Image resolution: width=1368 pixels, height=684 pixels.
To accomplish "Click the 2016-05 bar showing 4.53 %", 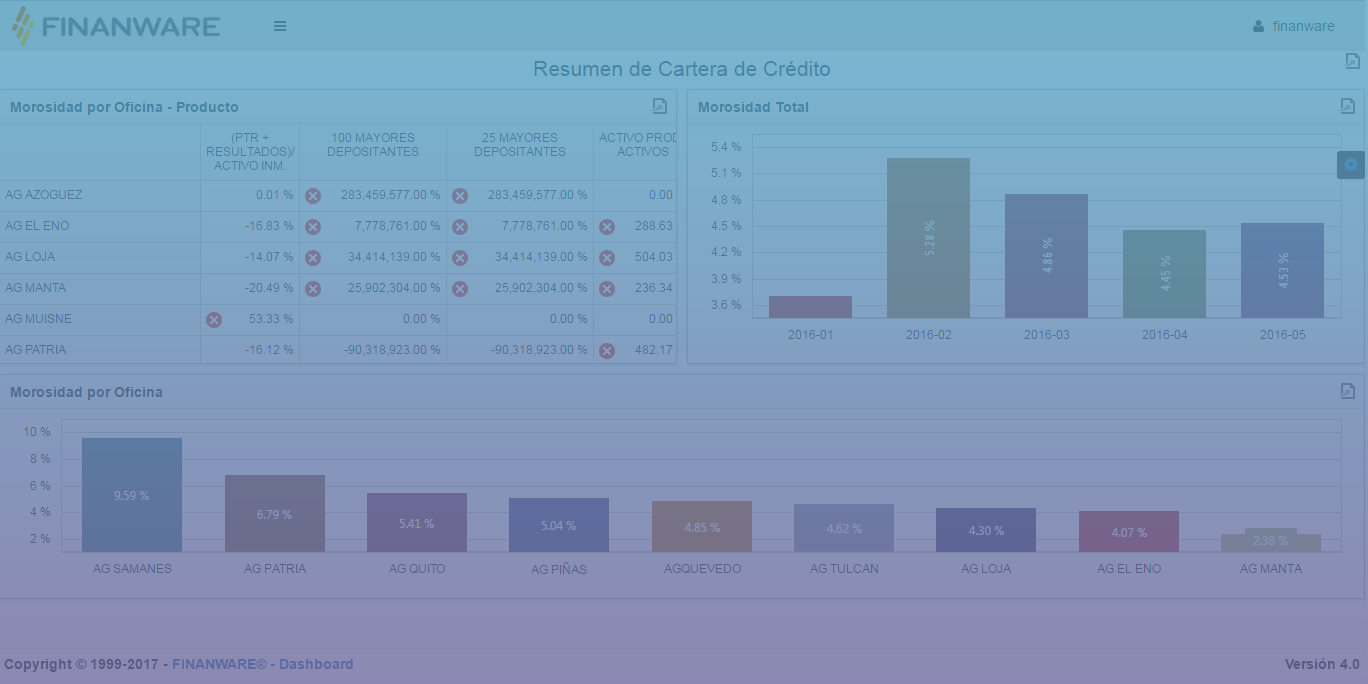I will pos(1282,270).
